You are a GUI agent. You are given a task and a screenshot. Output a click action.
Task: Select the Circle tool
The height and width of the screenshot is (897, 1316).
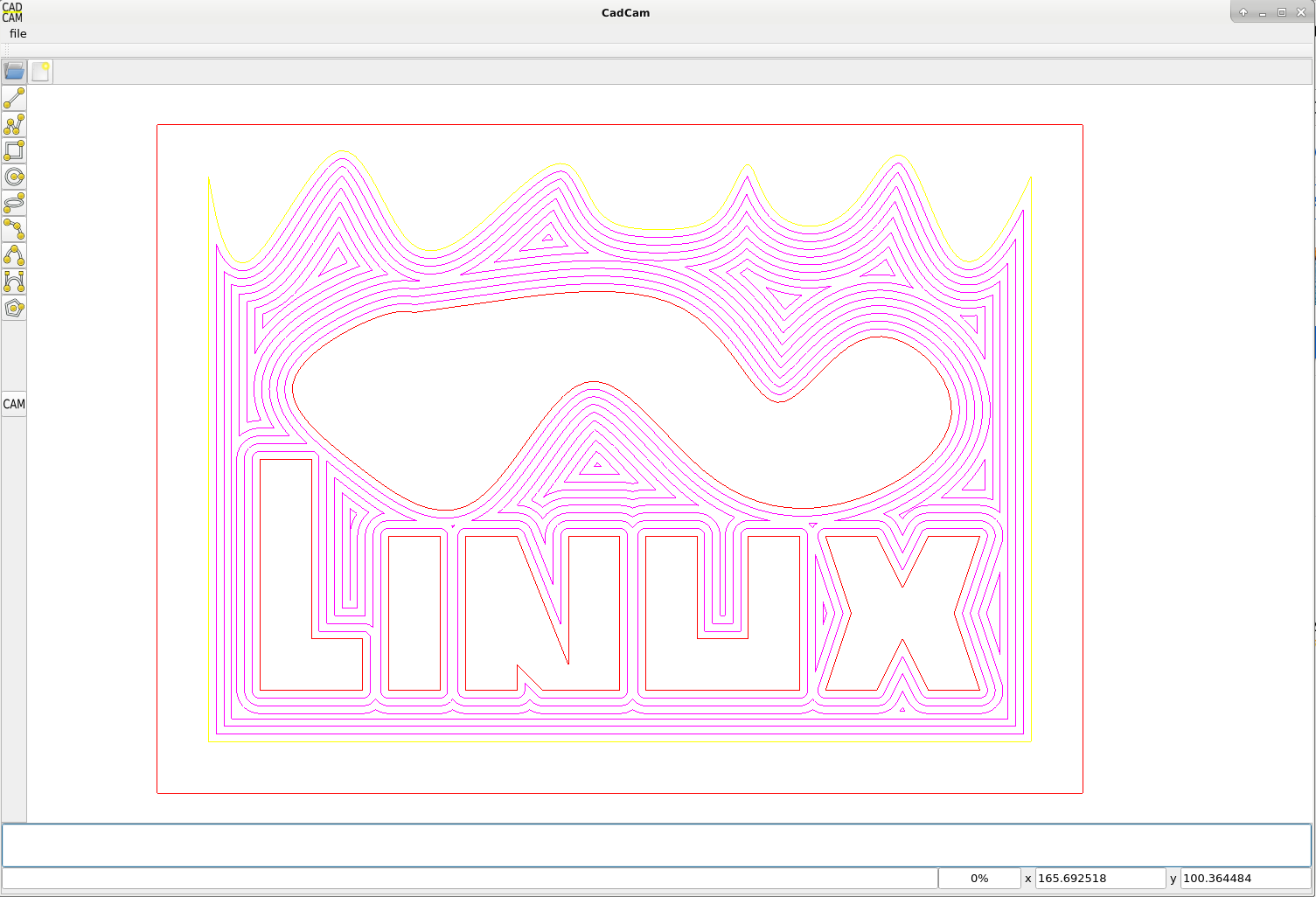[14, 177]
